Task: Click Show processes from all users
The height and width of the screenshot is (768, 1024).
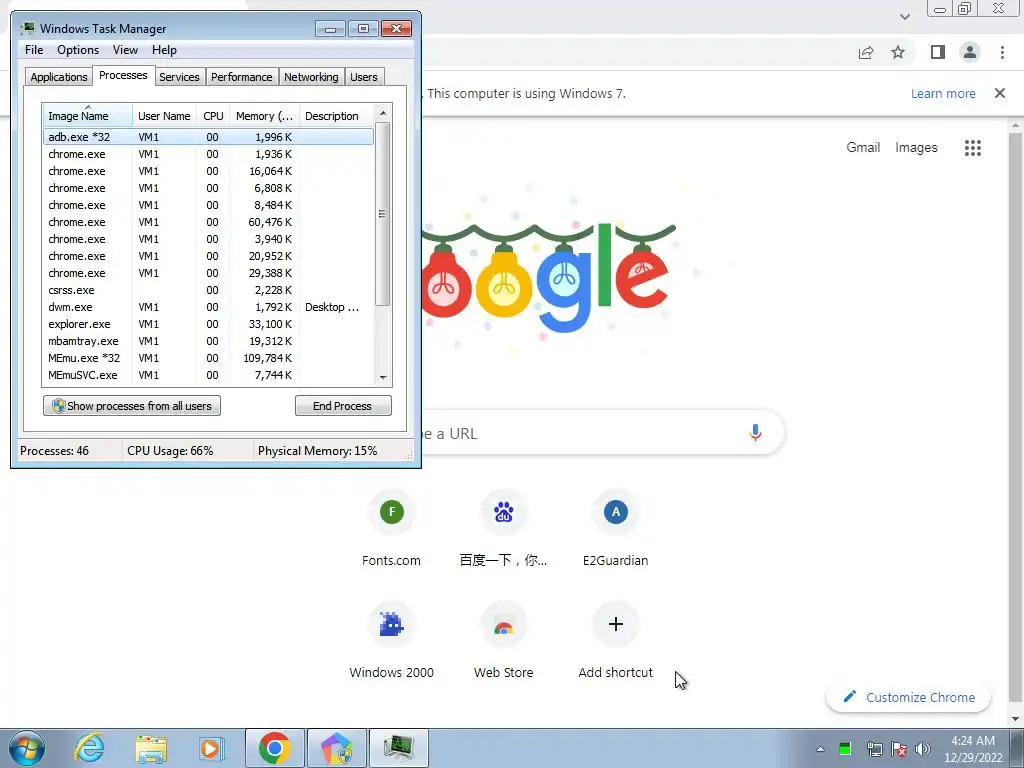Action: click(x=132, y=406)
